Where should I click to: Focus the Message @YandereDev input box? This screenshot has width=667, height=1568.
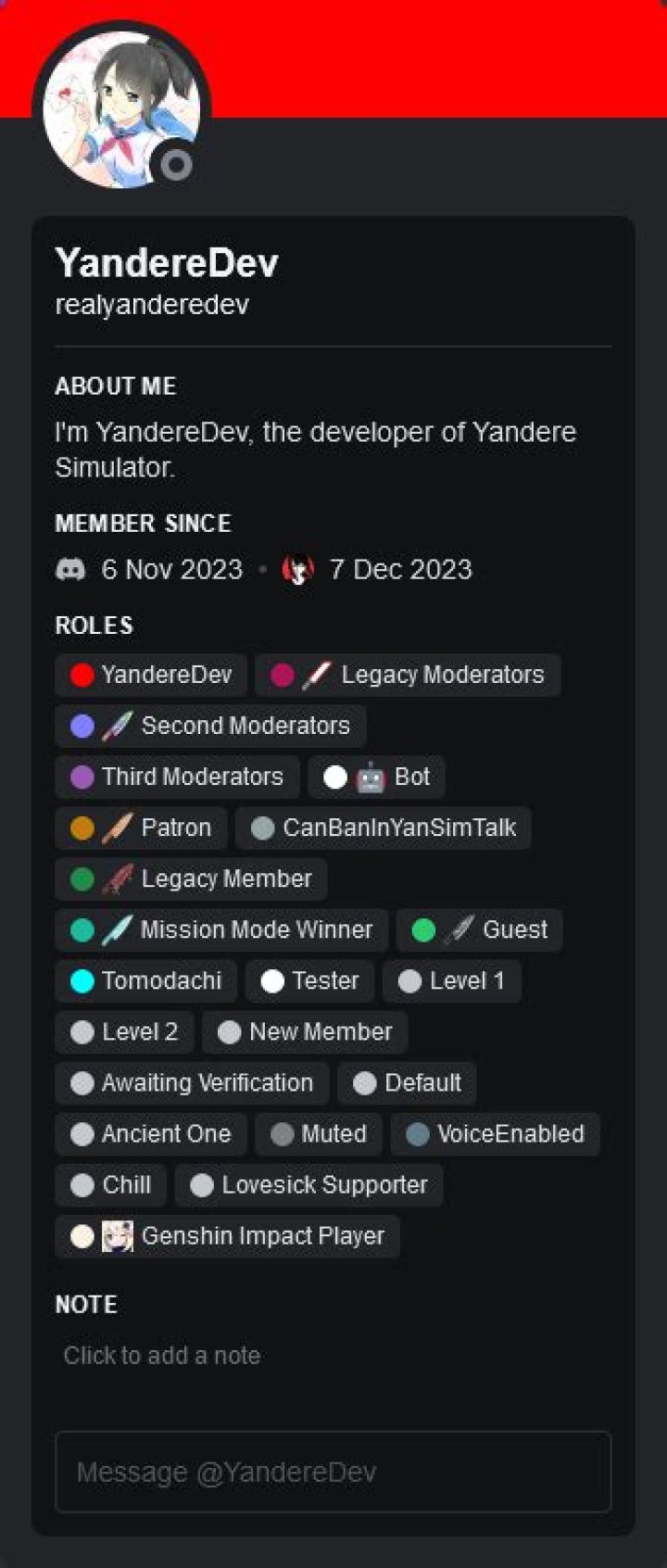[333, 1472]
